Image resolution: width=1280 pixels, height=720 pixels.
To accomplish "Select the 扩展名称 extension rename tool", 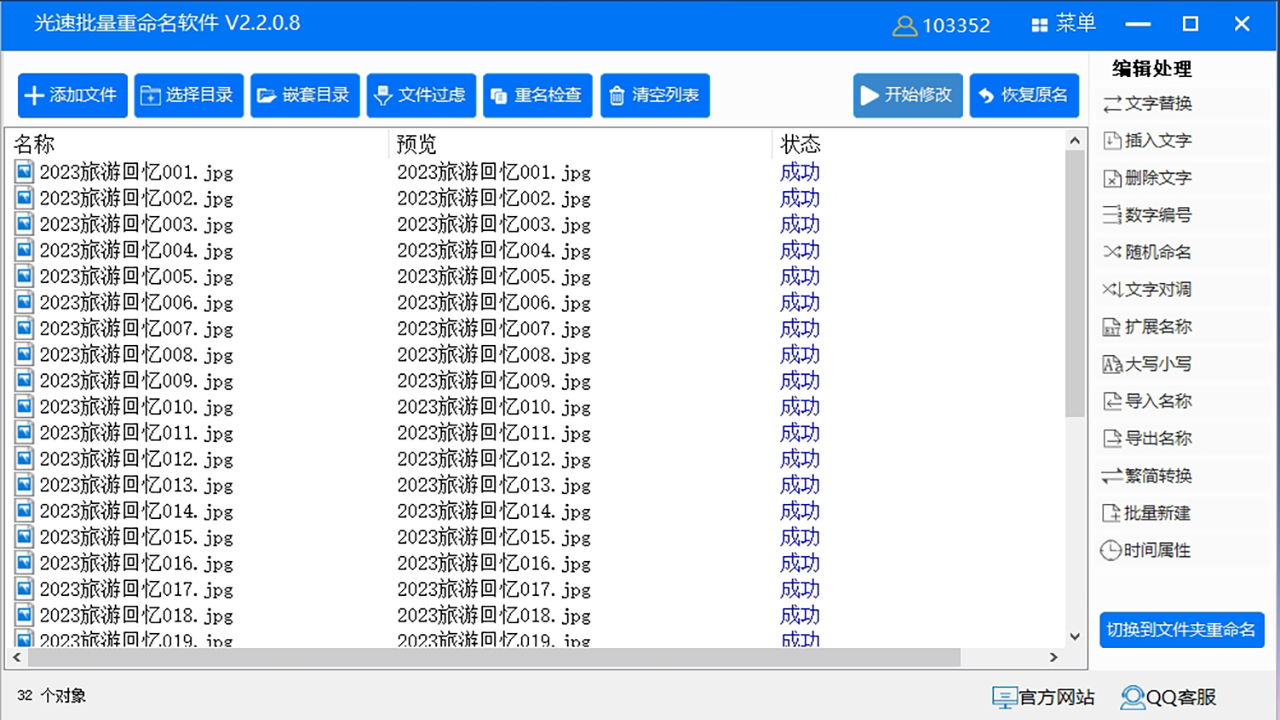I will click(1143, 326).
